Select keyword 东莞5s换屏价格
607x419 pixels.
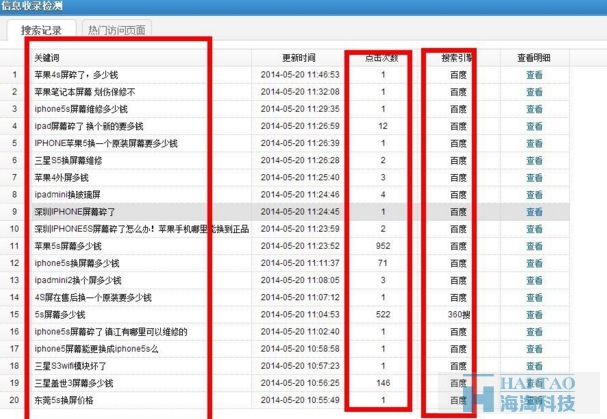click(x=63, y=400)
